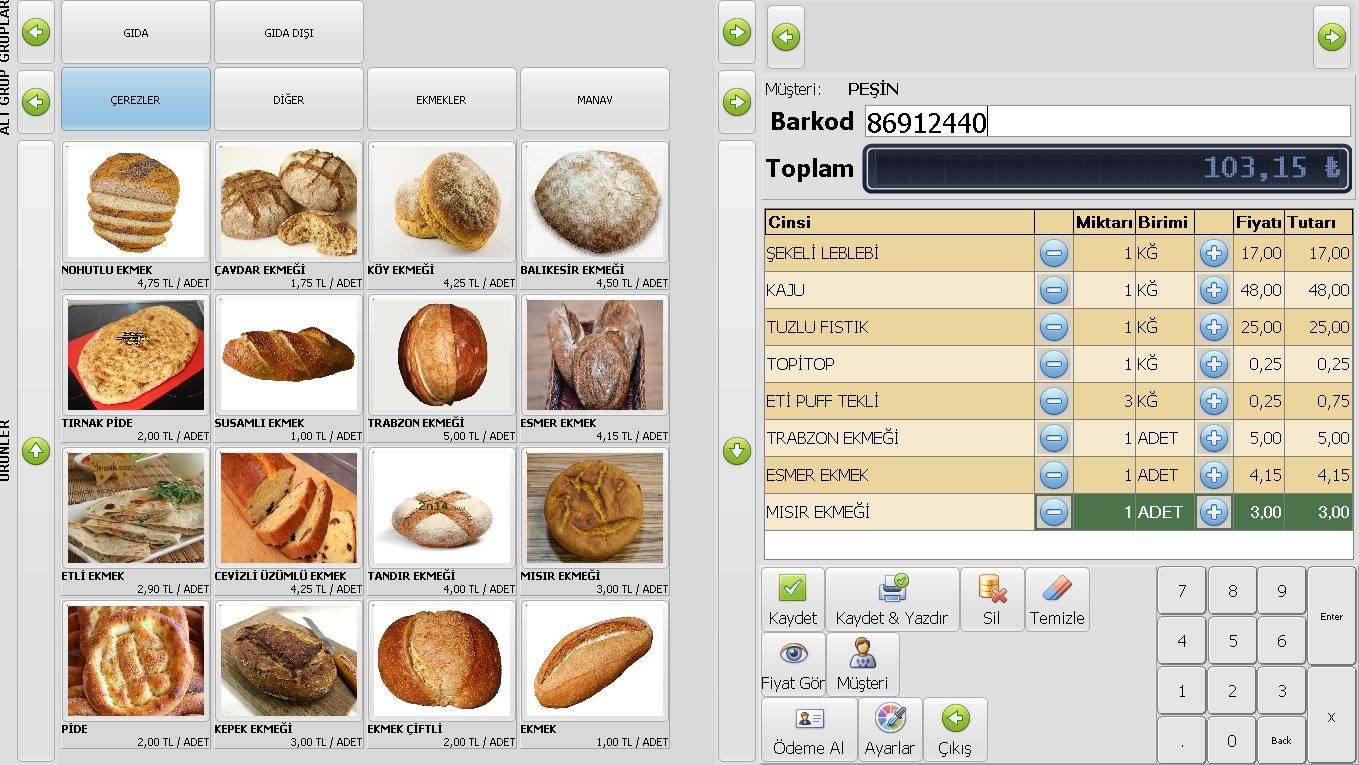This screenshot has width=1359, height=765.
Task: Click numpad key 0
Action: 1232,741
